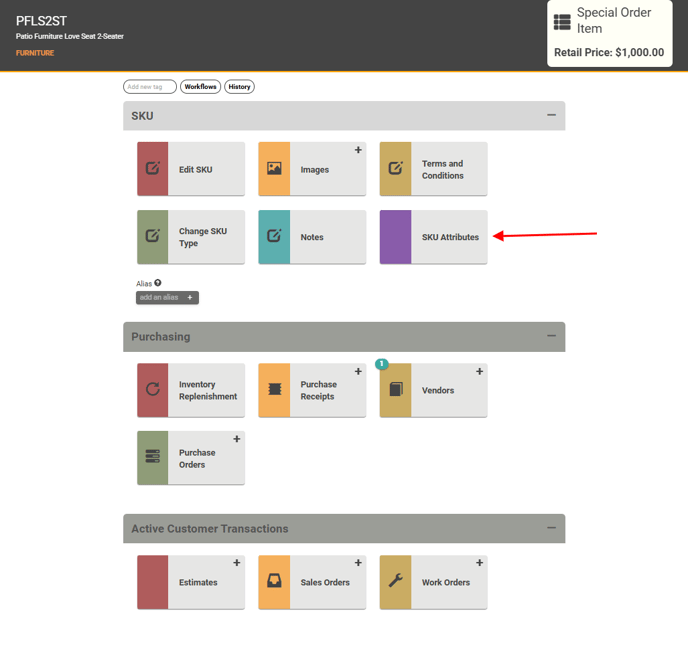Open the History tab
The height and width of the screenshot is (655, 688).
239,87
